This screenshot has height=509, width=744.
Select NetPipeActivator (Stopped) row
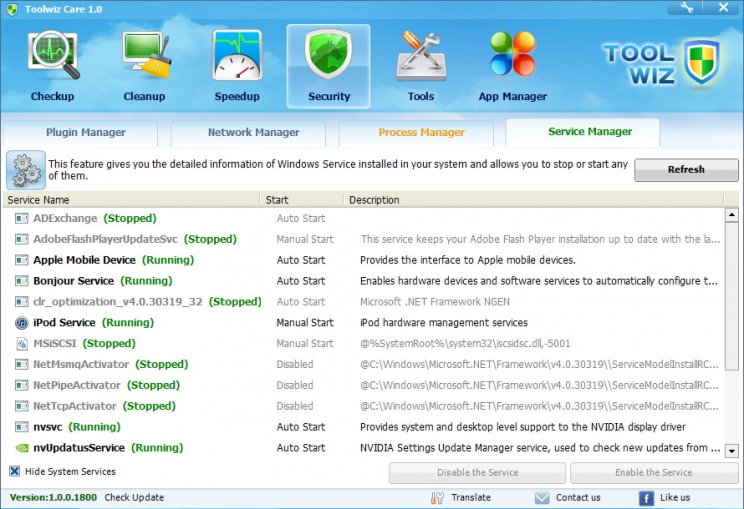coord(364,385)
